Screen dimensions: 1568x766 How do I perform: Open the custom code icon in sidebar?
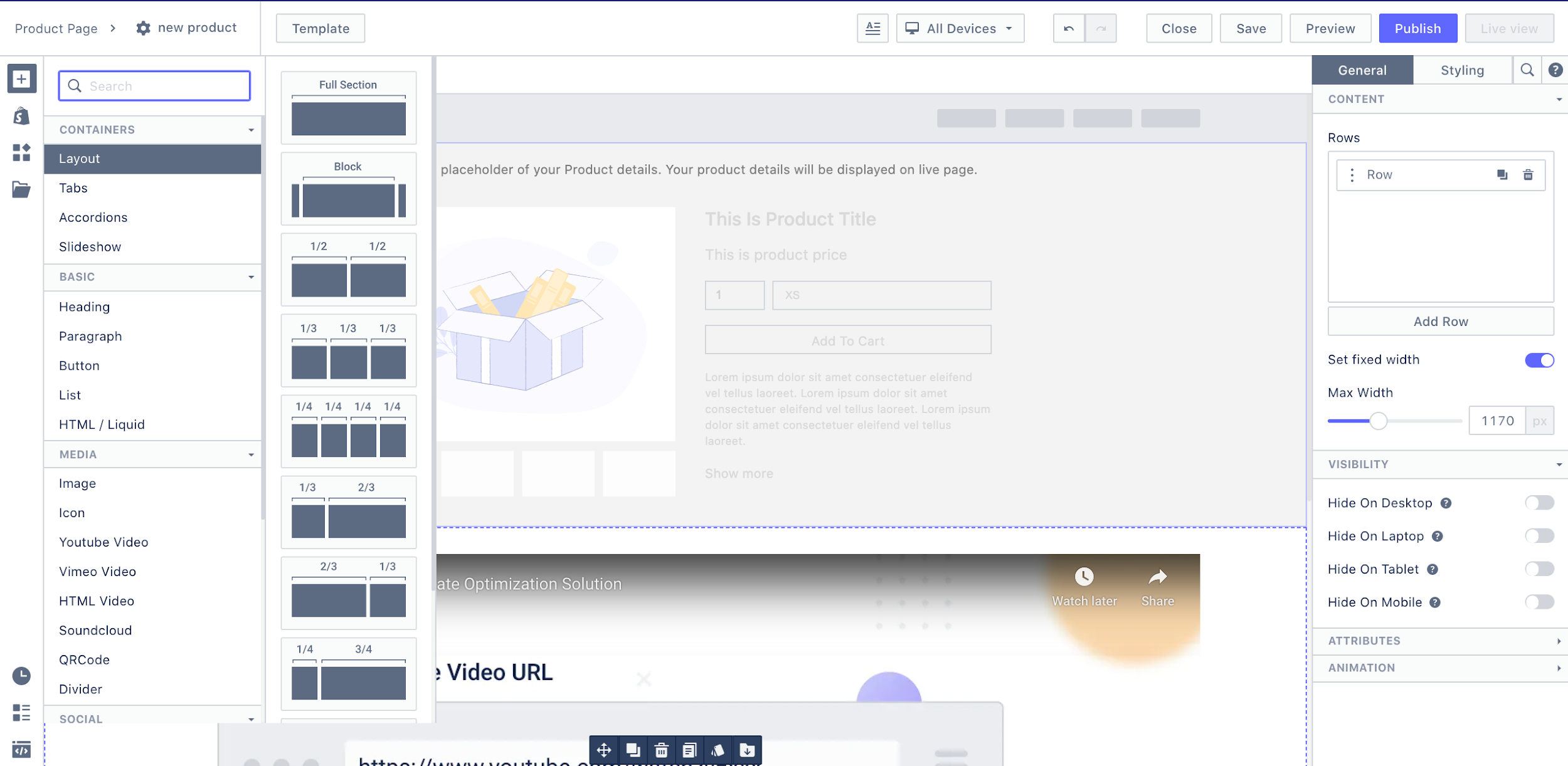tap(21, 750)
